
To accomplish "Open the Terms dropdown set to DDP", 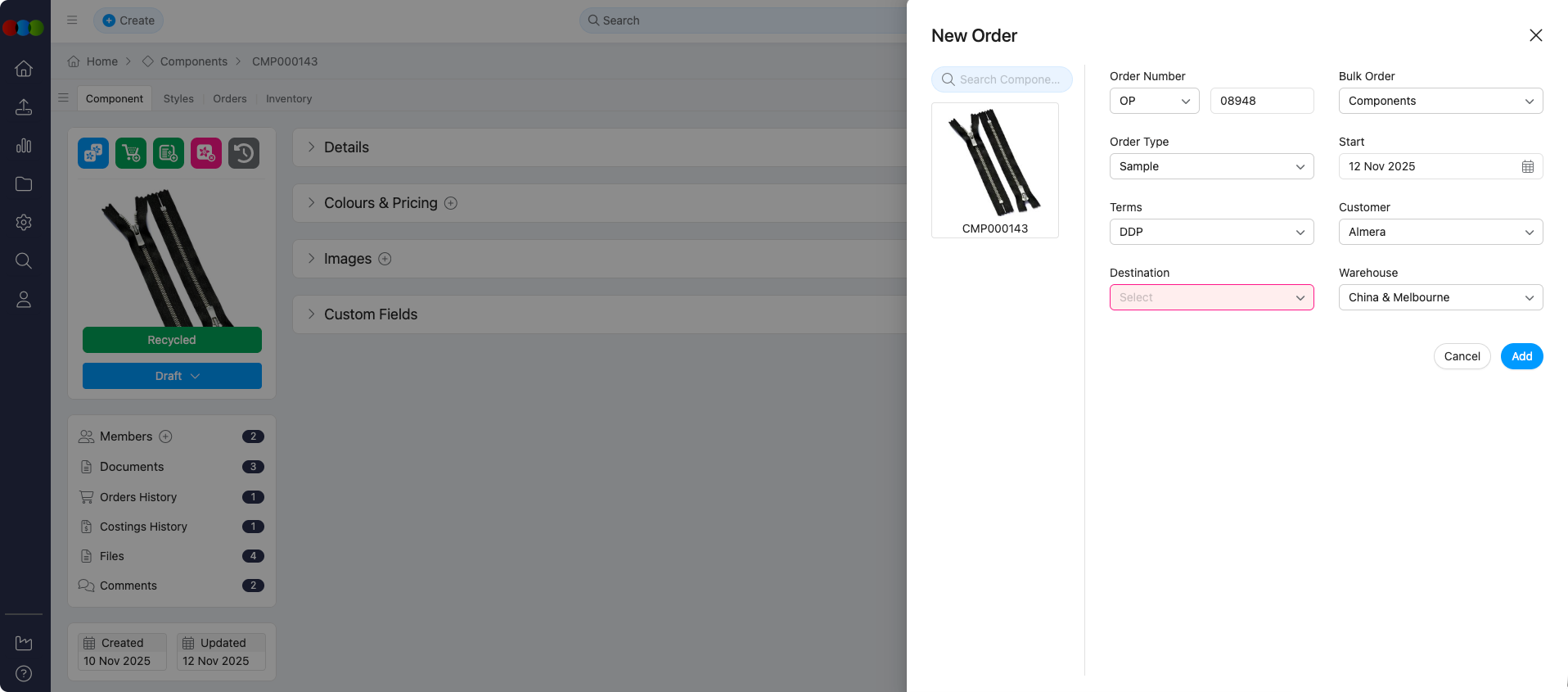I will [x=1210, y=232].
